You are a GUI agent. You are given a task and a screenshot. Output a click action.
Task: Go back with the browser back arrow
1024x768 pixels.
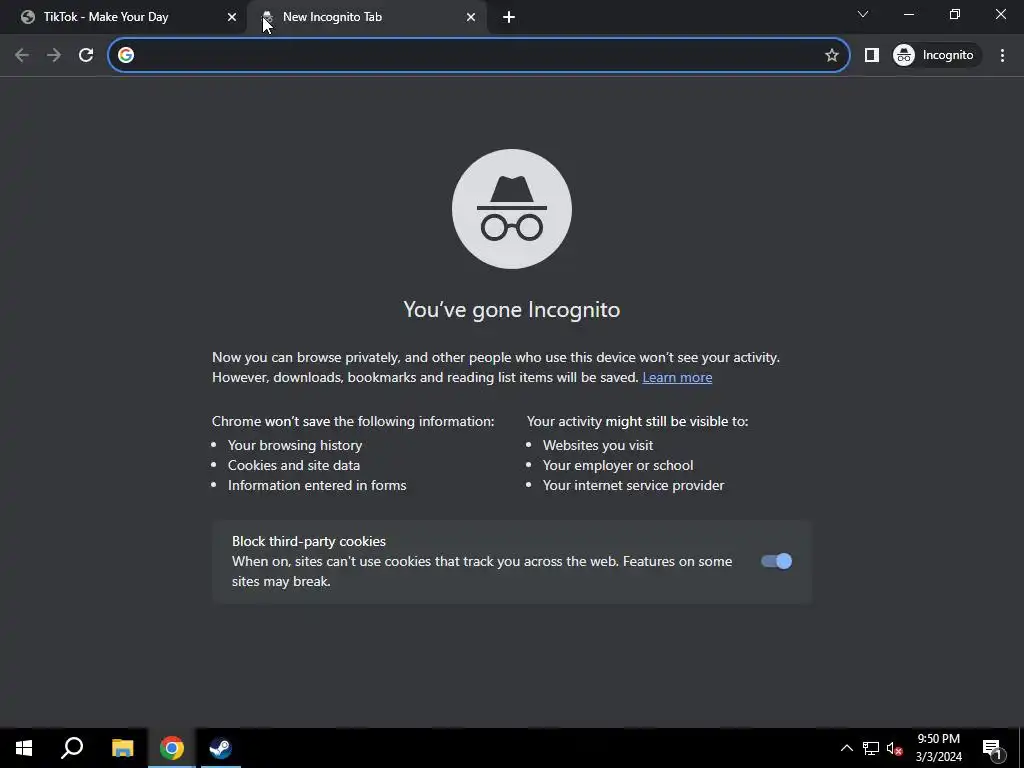click(x=22, y=55)
